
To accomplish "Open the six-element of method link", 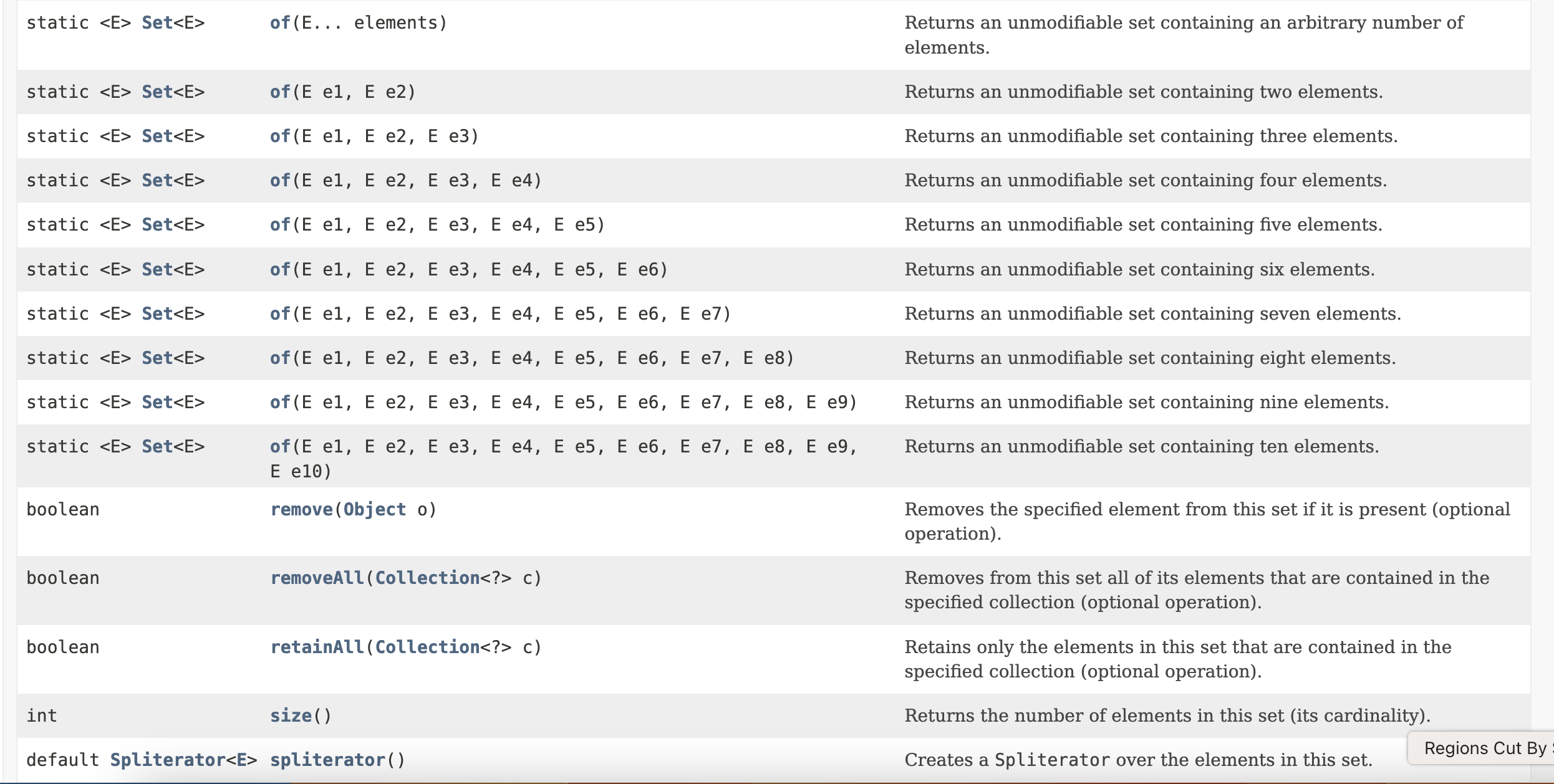I will click(x=280, y=270).
